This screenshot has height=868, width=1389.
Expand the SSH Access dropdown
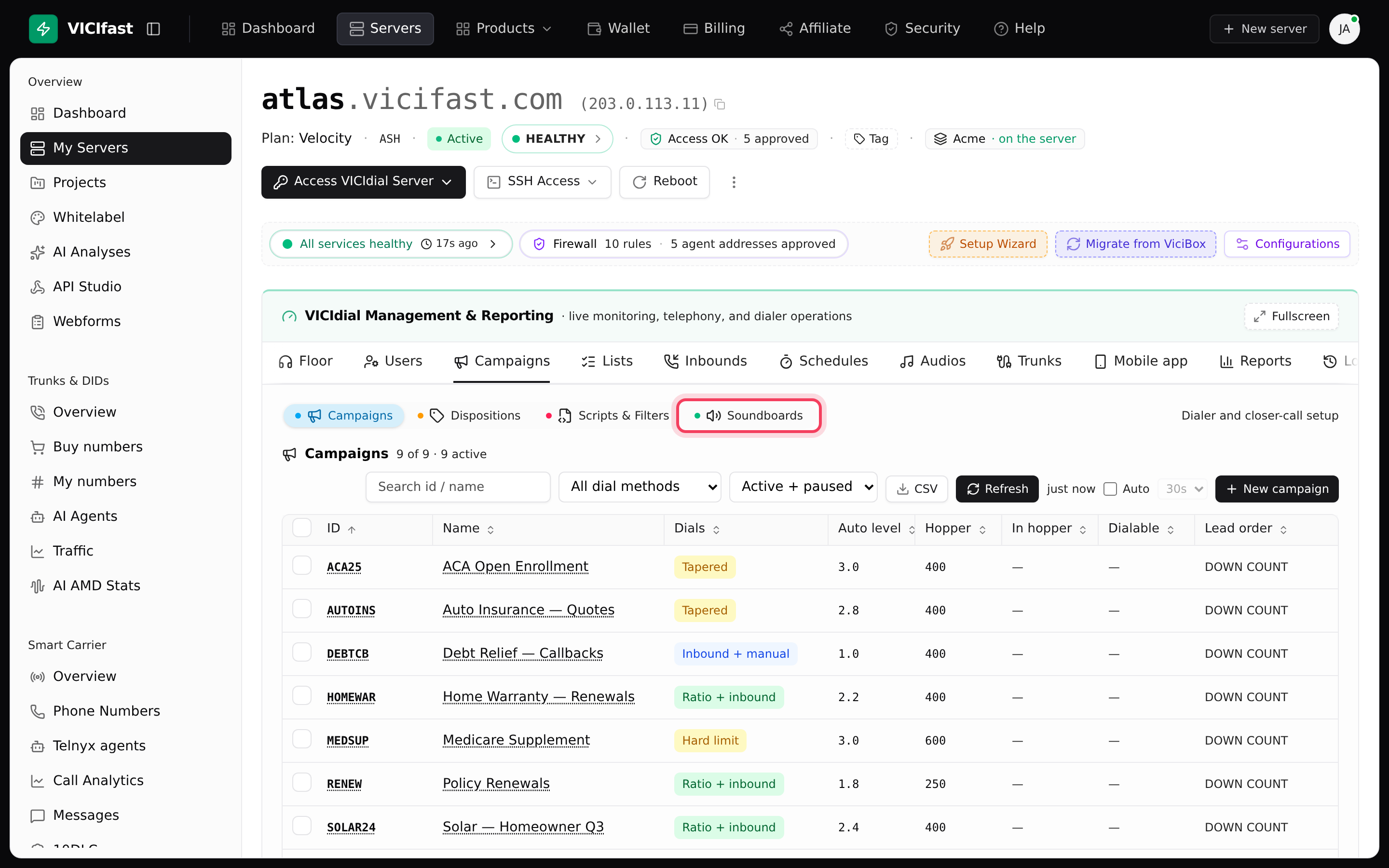[x=543, y=182]
